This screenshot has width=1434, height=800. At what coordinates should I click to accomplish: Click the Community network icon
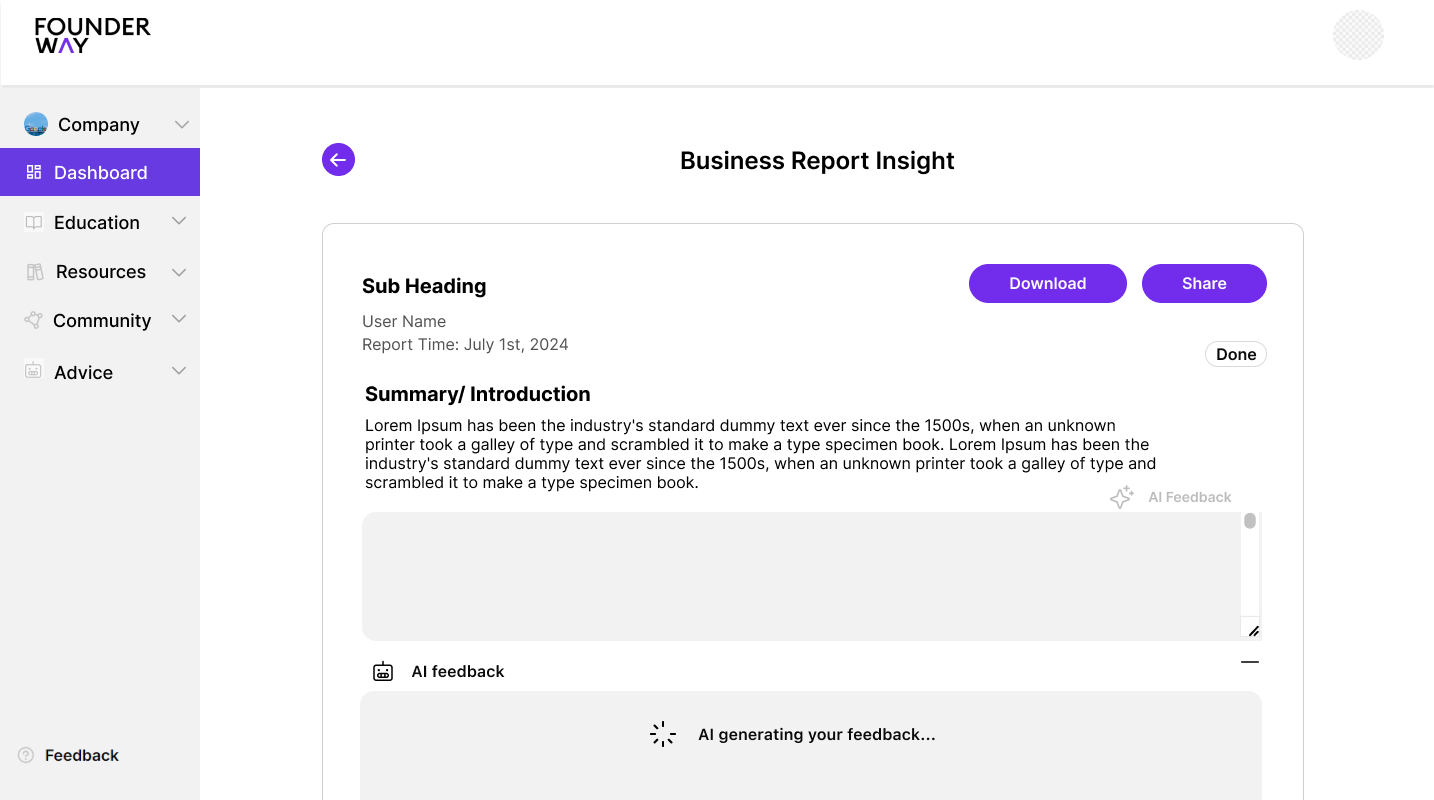34,320
